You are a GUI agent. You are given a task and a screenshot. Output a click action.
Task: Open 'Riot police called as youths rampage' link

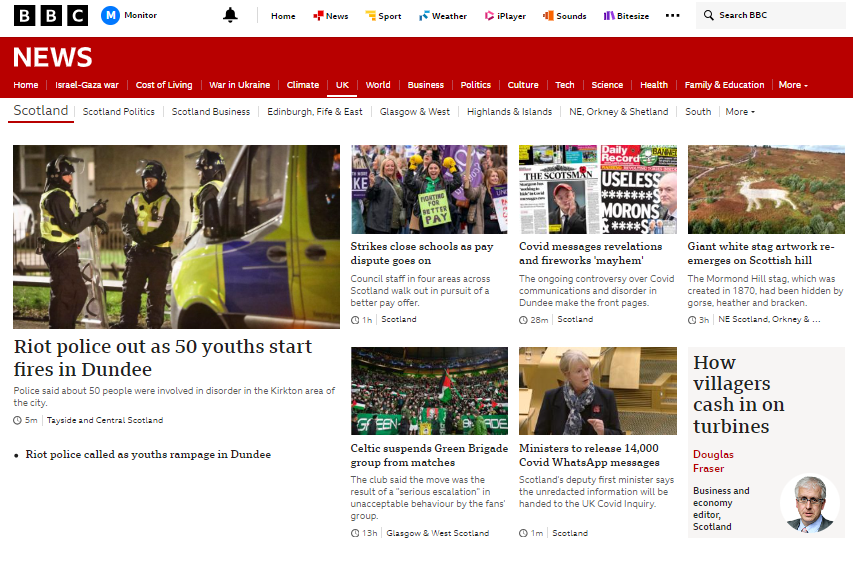(x=148, y=454)
